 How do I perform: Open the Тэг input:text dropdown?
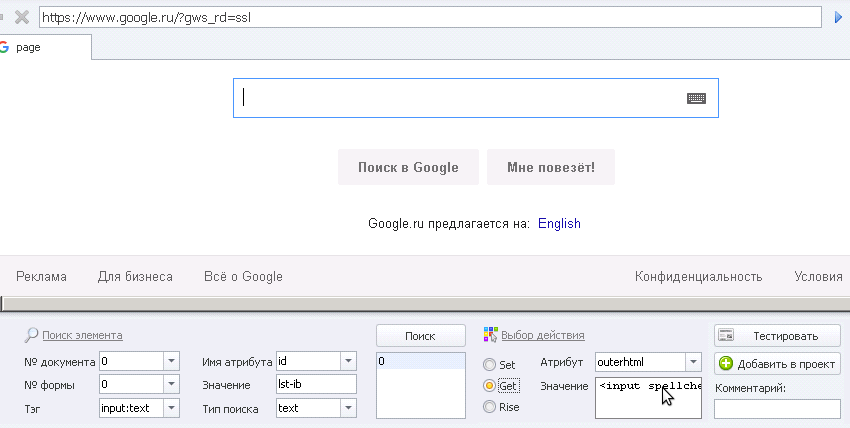(170, 408)
